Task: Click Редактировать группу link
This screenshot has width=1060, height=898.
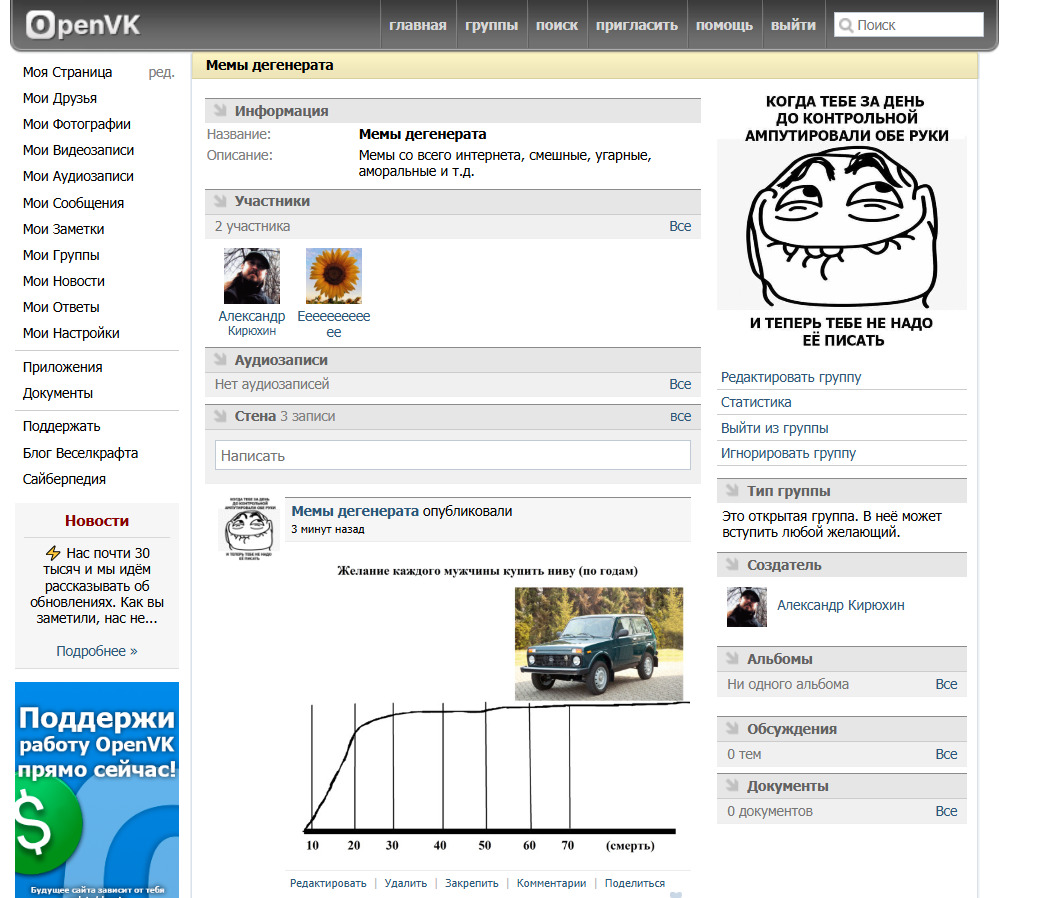Action: pos(790,377)
